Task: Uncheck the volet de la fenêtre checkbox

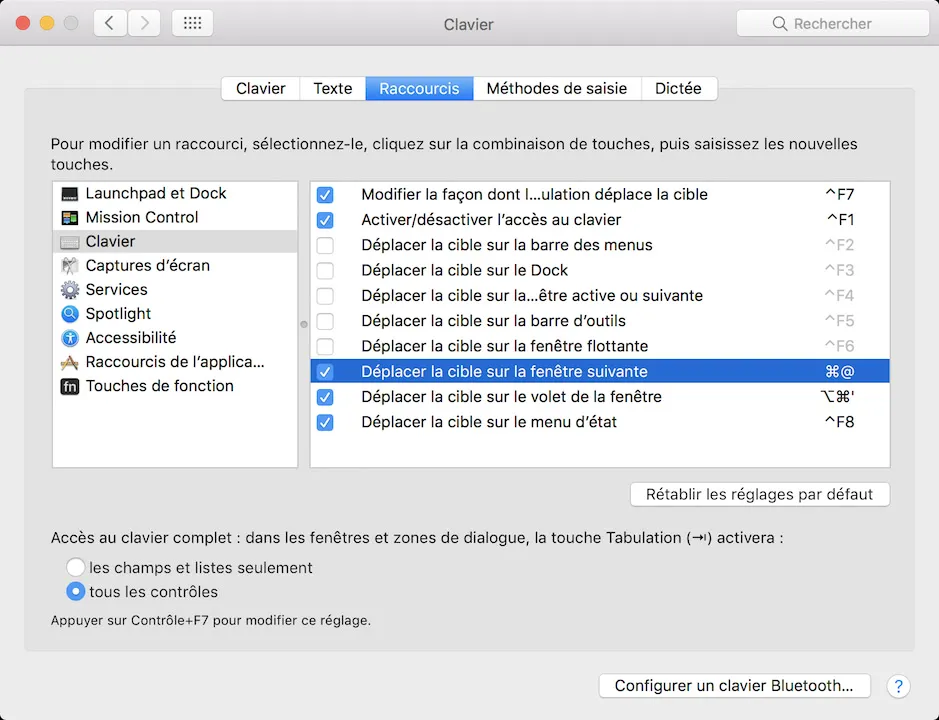Action: point(325,397)
